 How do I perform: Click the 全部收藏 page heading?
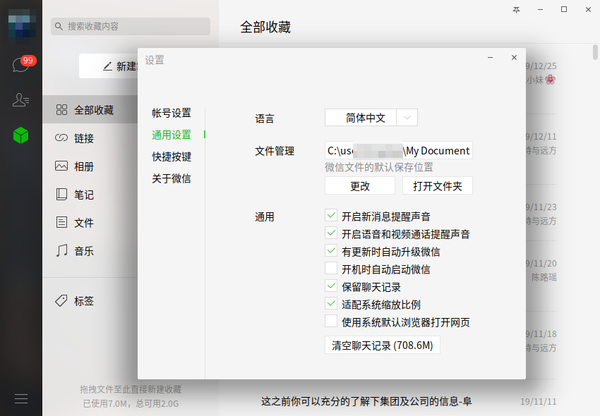tap(265, 27)
